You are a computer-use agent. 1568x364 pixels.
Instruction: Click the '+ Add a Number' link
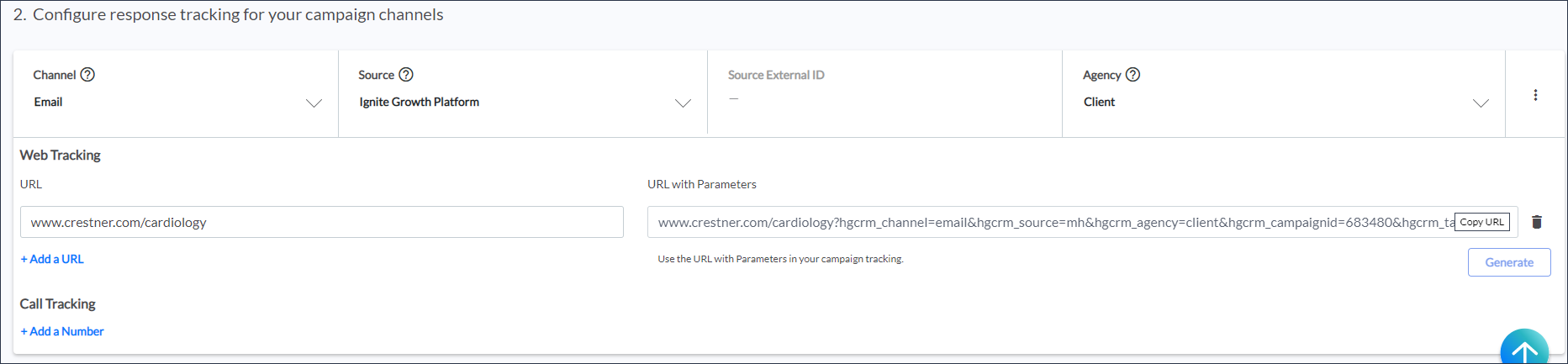pos(62,331)
